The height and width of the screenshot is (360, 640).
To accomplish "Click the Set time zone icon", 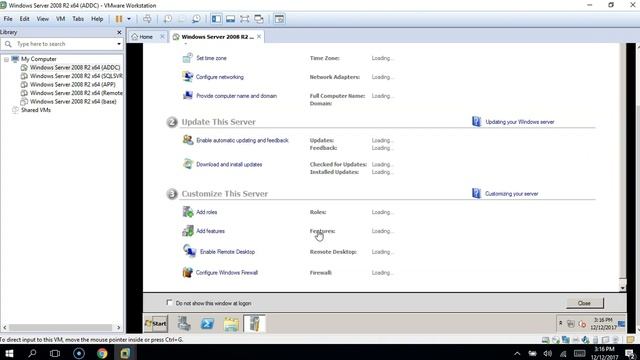I will pyautogui.click(x=187, y=58).
